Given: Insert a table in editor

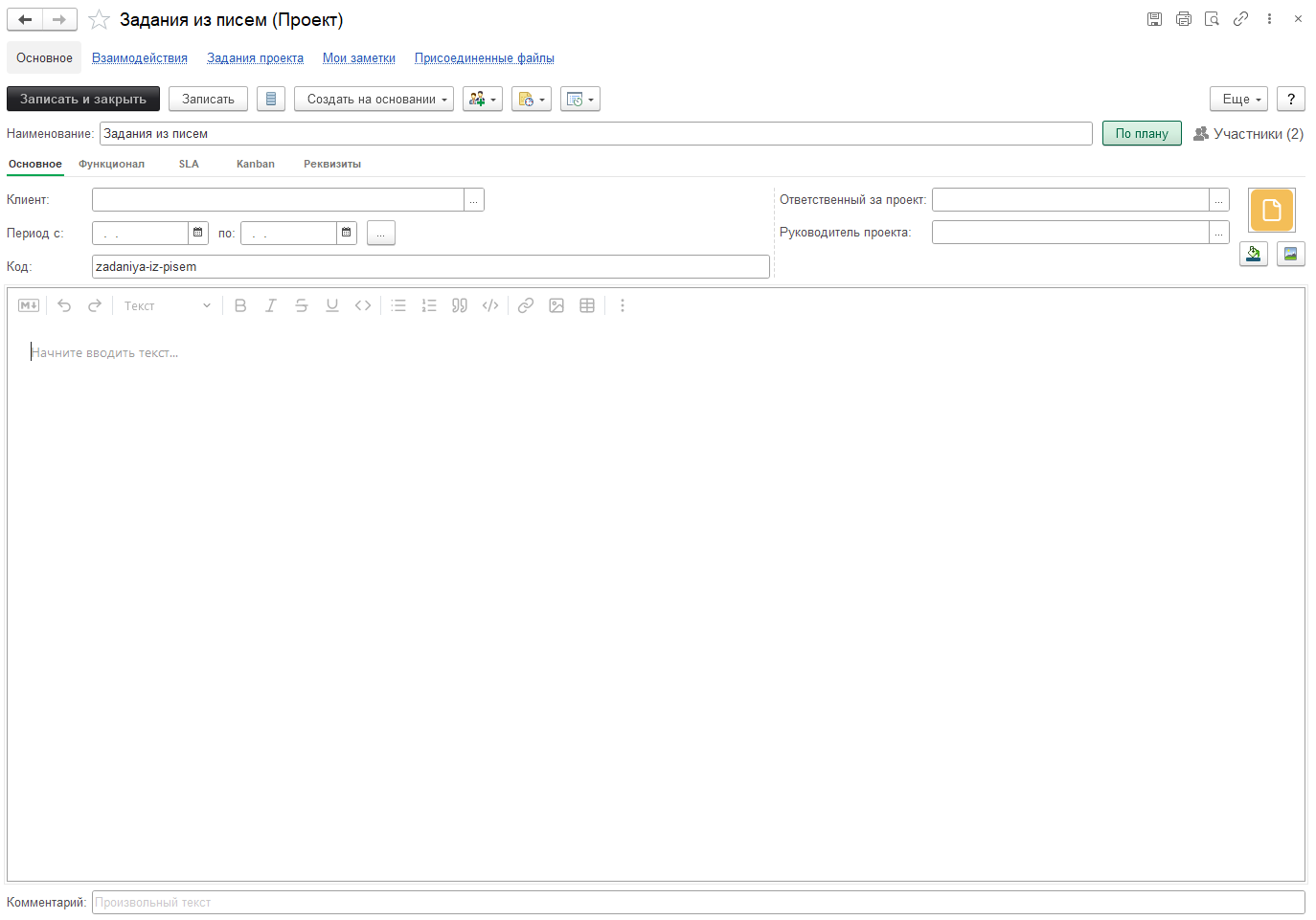Looking at the screenshot, I should pos(587,305).
